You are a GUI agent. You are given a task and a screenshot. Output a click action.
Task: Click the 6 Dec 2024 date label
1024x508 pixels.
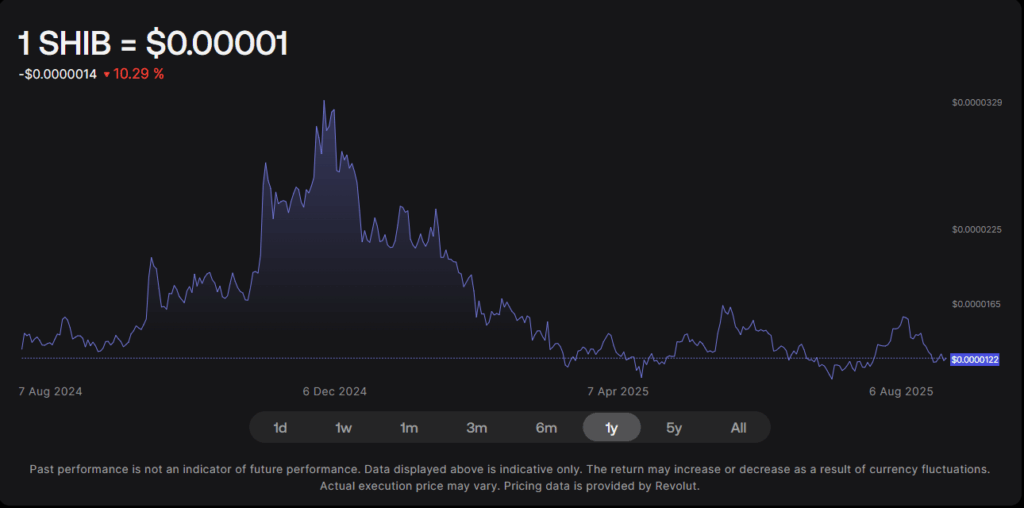[x=334, y=392]
